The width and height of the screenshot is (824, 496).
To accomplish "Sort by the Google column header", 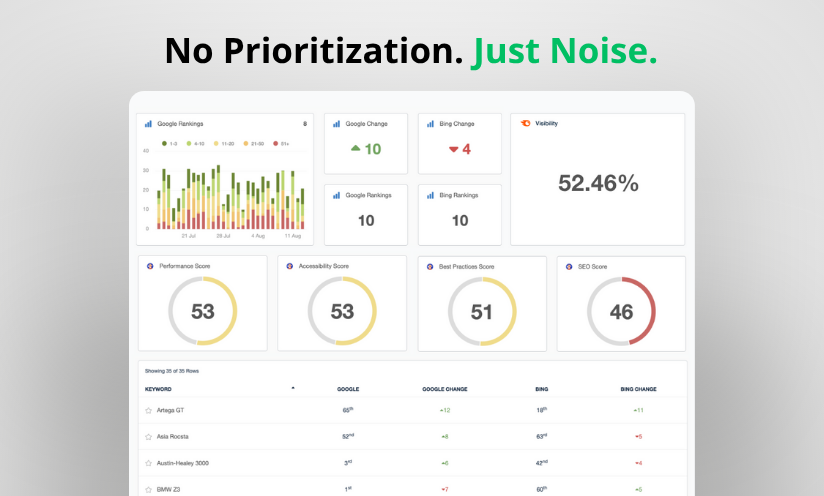I will click(x=347, y=388).
